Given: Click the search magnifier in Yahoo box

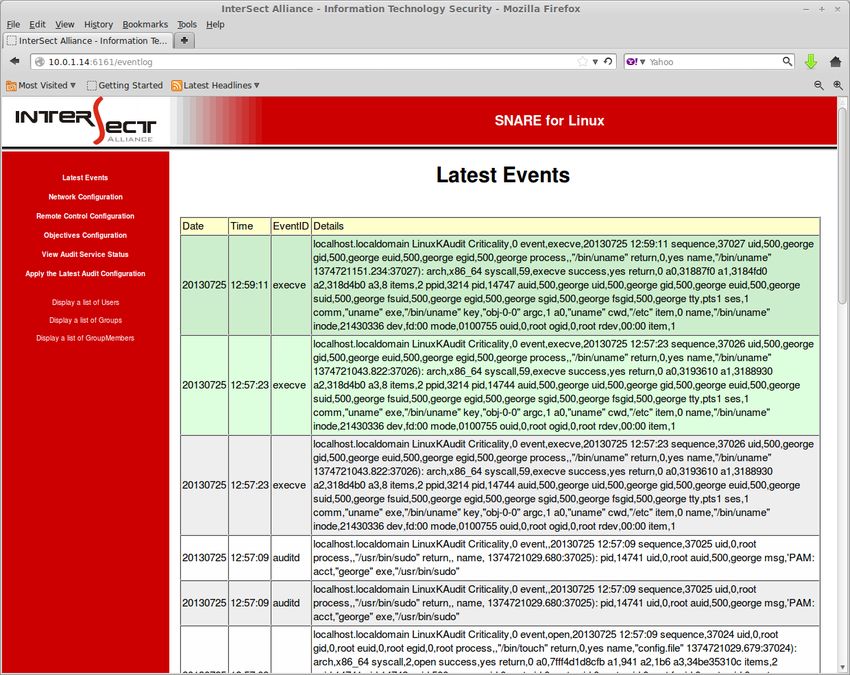Looking at the screenshot, I should (x=787, y=62).
